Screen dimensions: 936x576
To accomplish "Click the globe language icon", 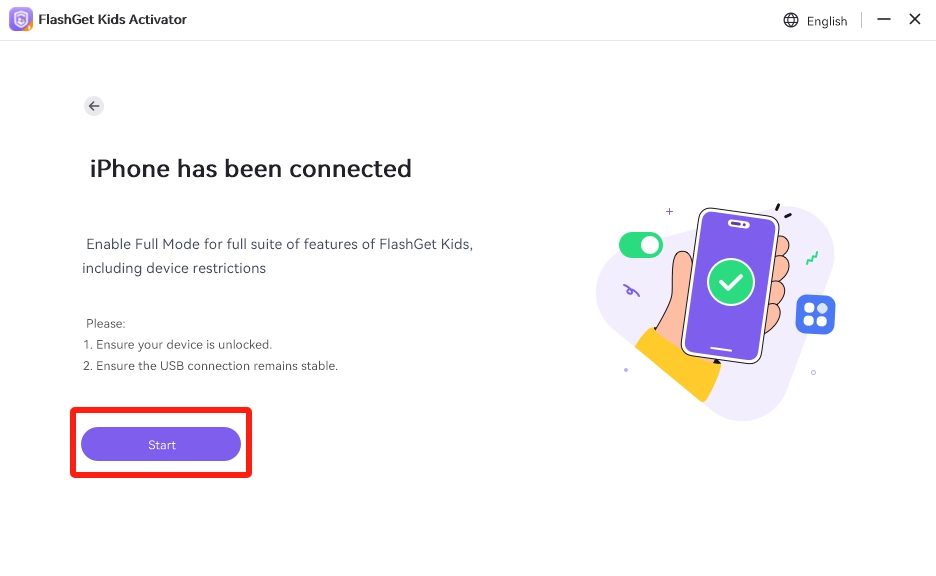I will [x=791, y=20].
